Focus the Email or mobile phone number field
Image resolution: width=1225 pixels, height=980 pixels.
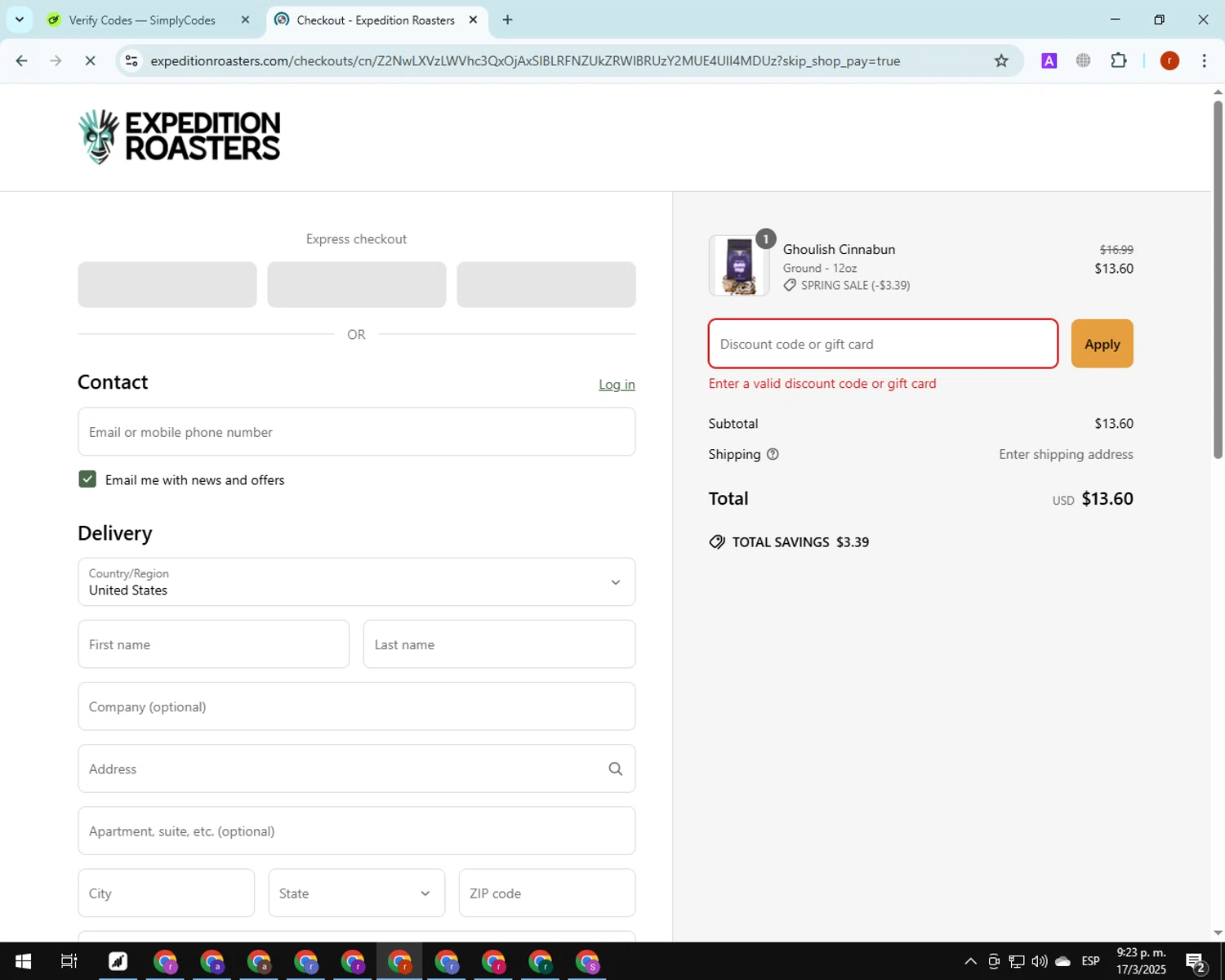(356, 432)
